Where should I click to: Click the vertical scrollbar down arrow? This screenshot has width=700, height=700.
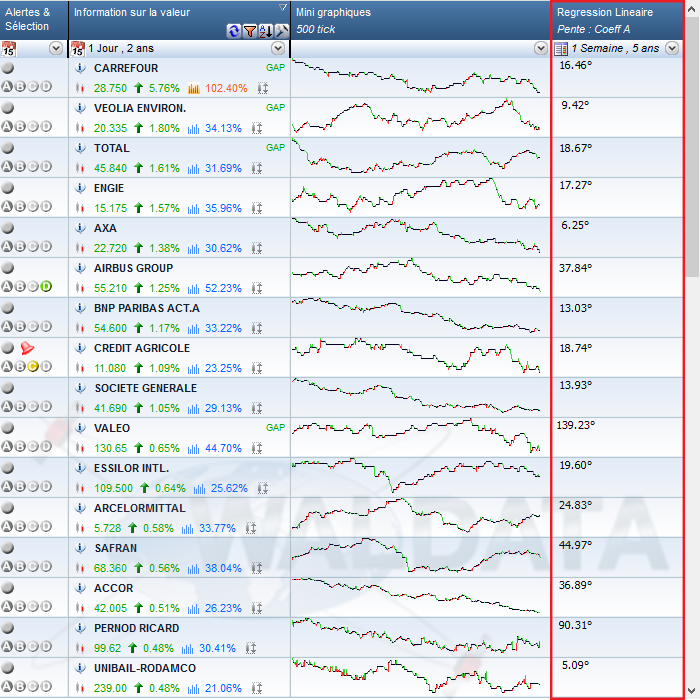tap(692, 691)
